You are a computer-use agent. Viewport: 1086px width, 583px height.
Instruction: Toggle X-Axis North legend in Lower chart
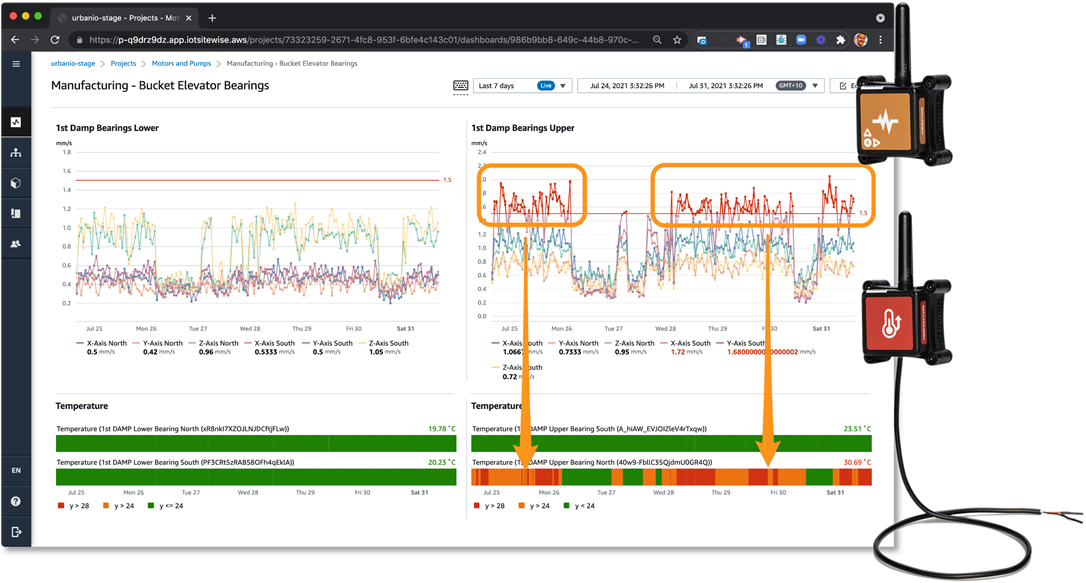coord(102,343)
